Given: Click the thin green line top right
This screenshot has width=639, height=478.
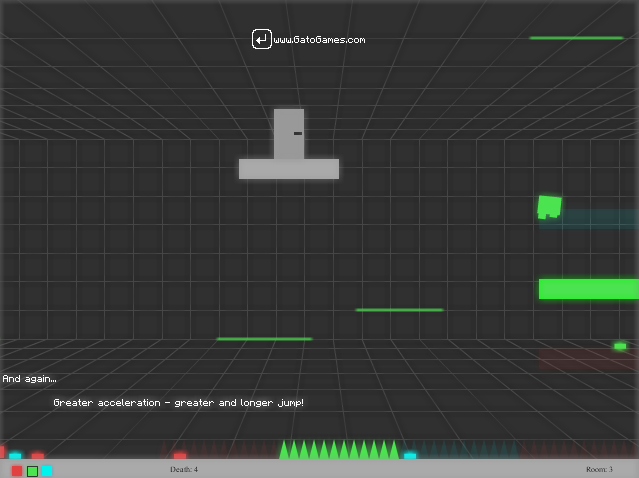Looking at the screenshot, I should [576, 38].
